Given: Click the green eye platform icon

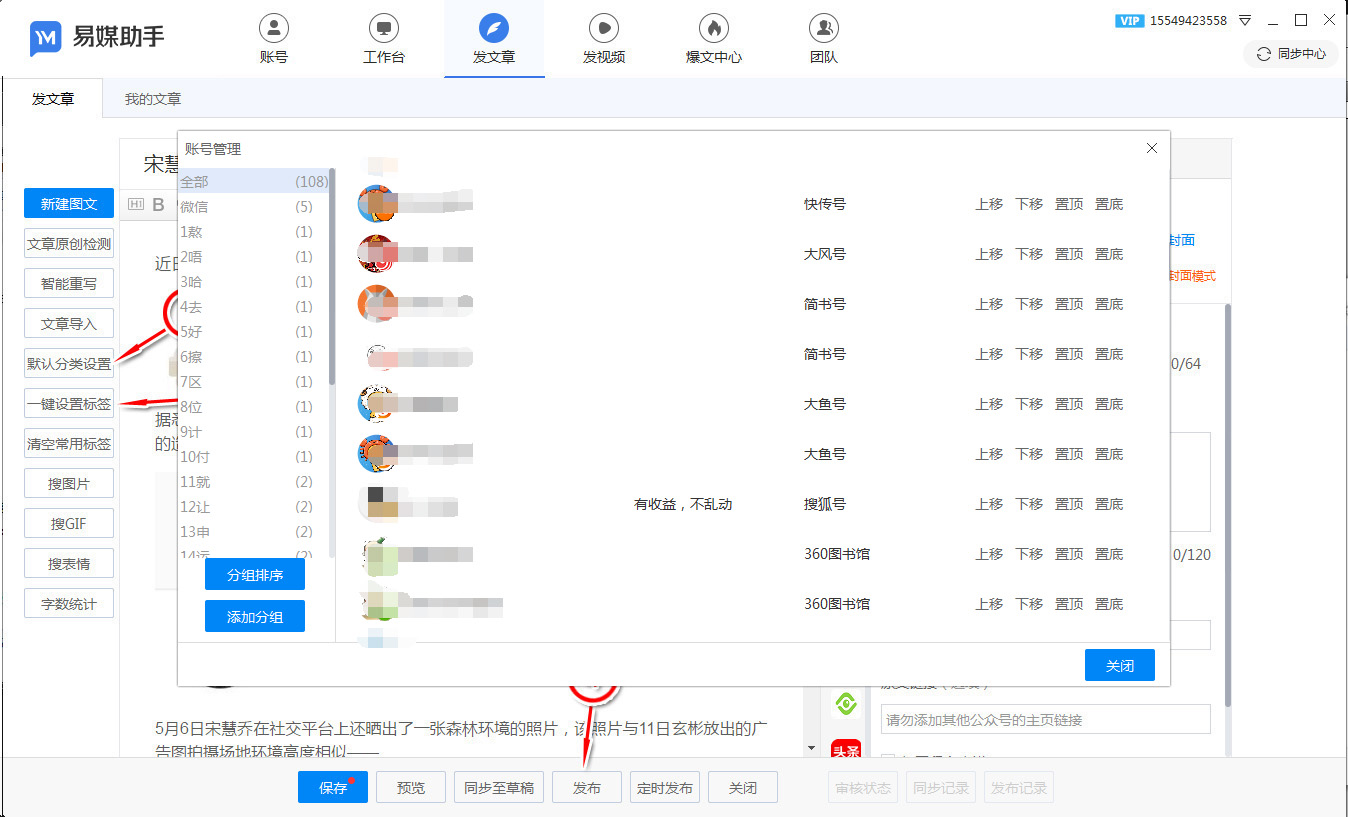Looking at the screenshot, I should 846,704.
